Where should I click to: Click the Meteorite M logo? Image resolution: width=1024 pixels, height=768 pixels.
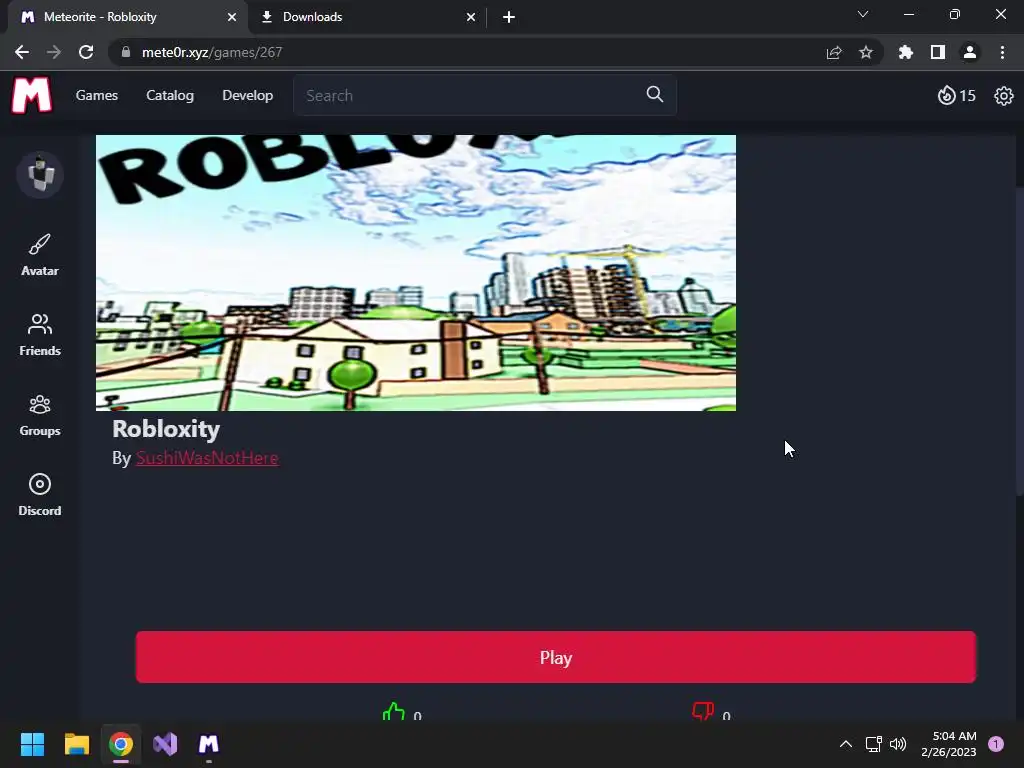(31, 95)
